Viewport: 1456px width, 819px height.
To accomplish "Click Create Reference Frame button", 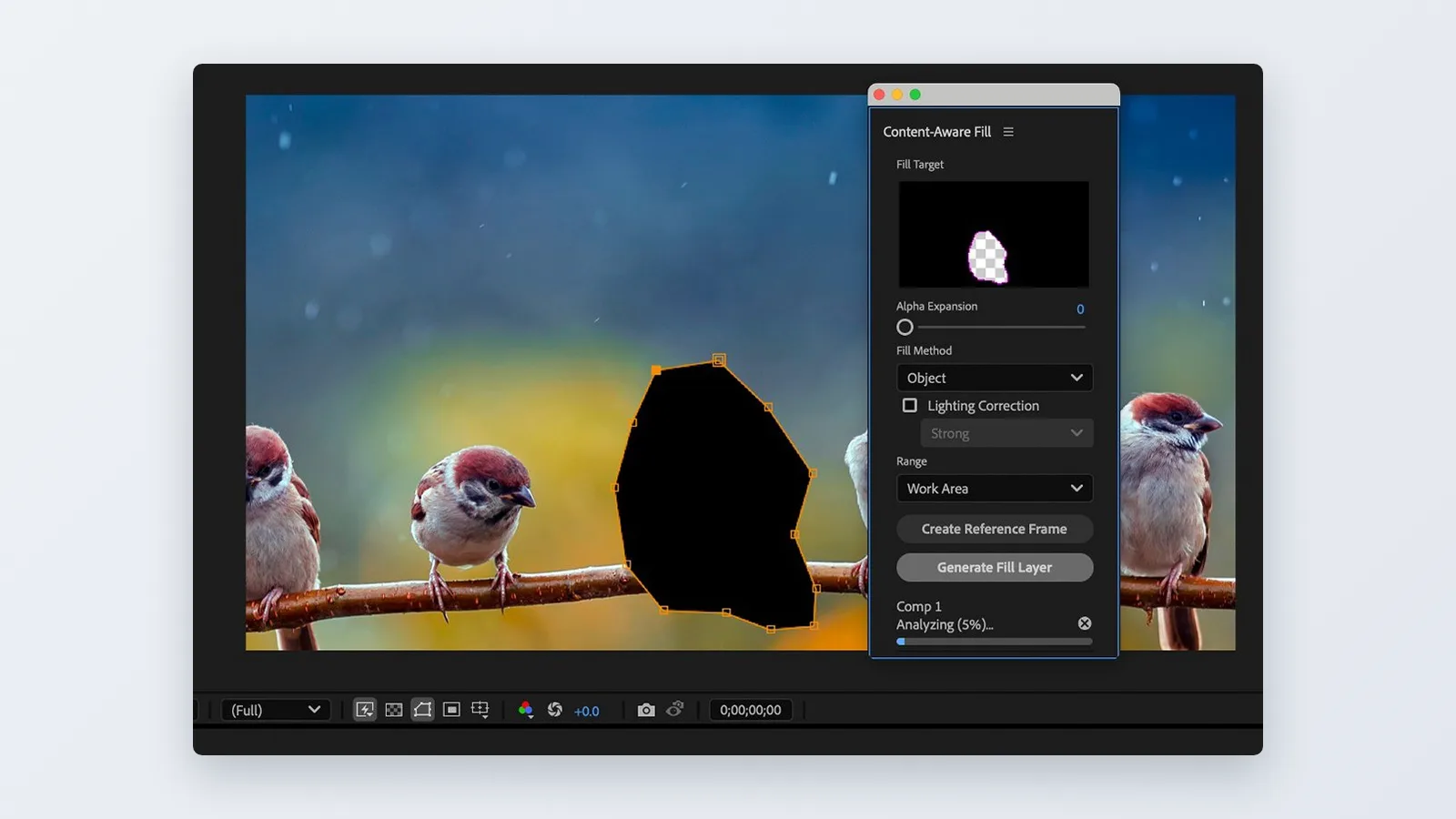I will click(995, 529).
